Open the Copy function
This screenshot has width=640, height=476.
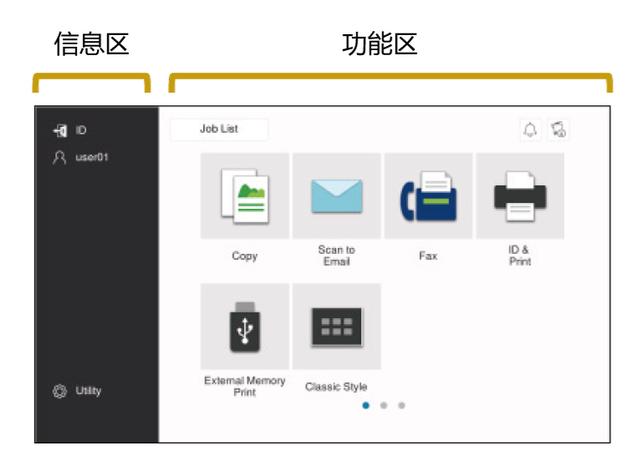click(245, 196)
